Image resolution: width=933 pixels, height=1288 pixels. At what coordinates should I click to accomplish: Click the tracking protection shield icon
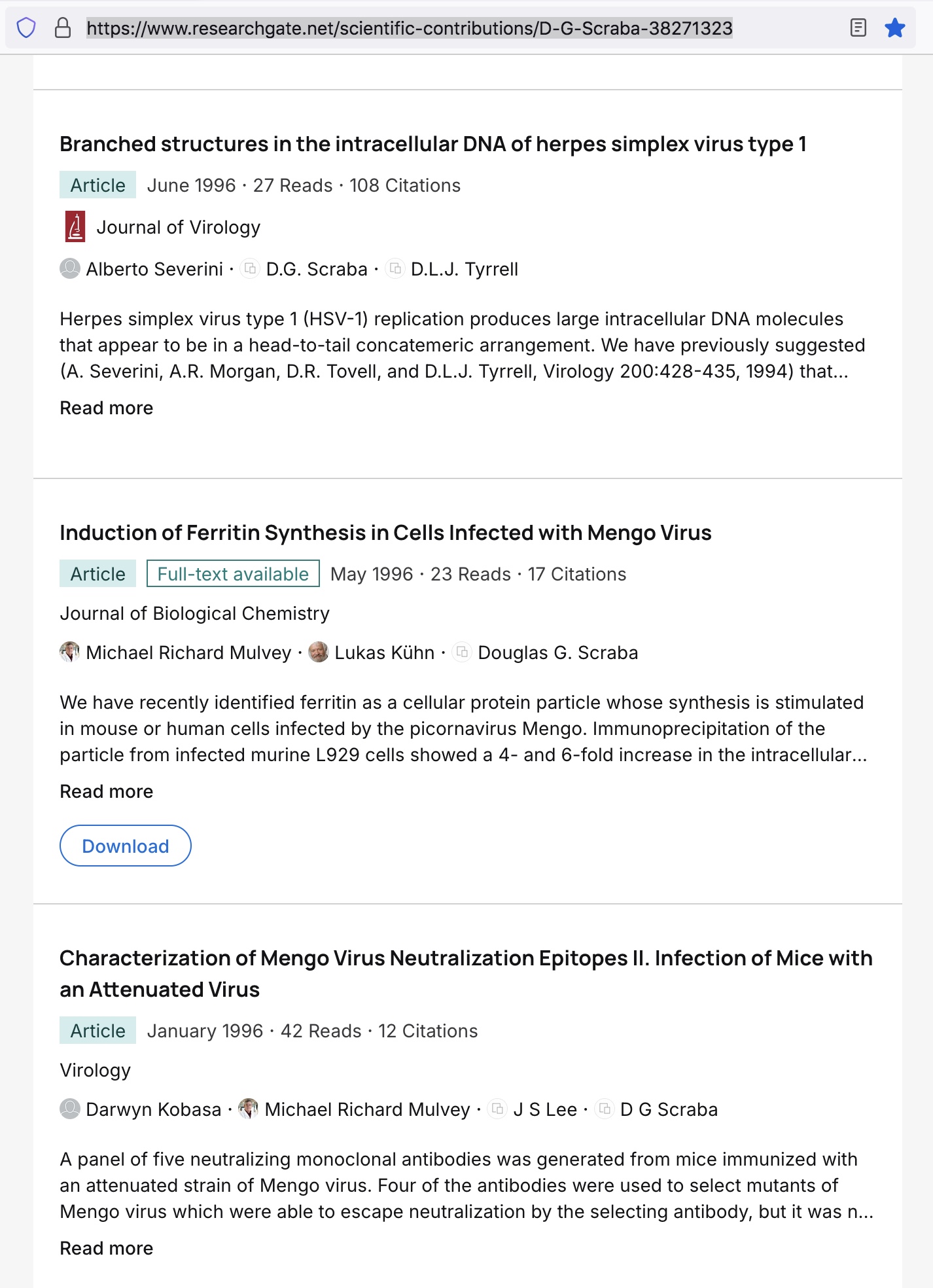[26, 28]
